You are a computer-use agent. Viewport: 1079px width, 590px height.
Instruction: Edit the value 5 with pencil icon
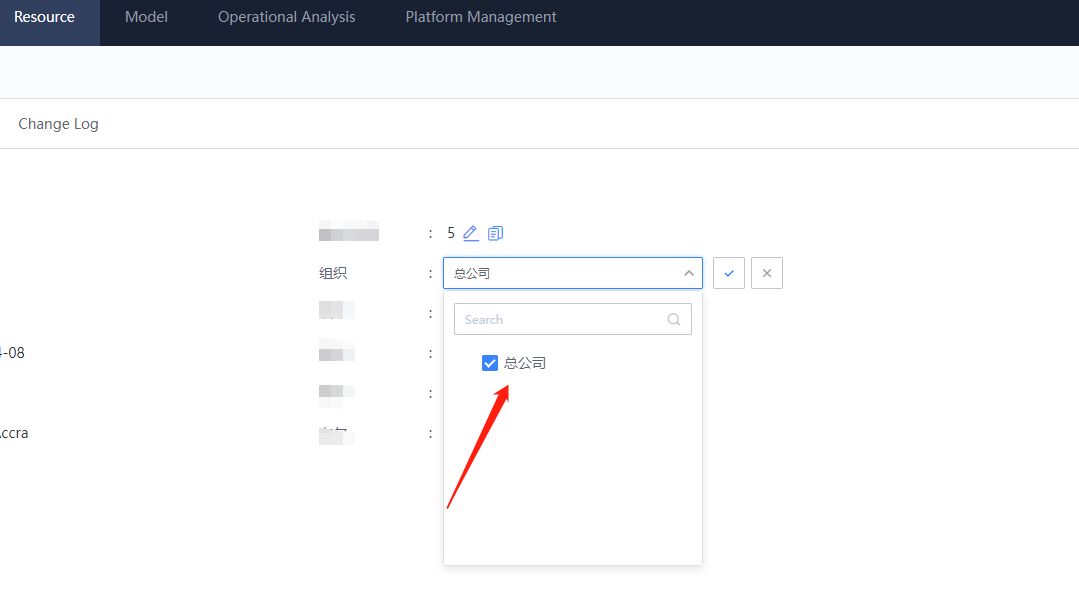coord(471,233)
